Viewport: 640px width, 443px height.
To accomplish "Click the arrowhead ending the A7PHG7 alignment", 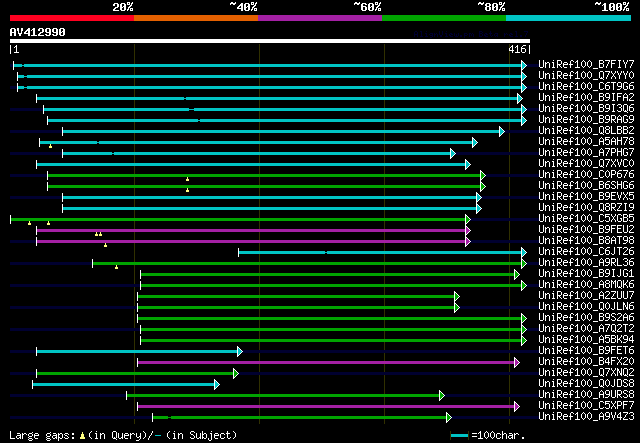I will coord(453,153).
